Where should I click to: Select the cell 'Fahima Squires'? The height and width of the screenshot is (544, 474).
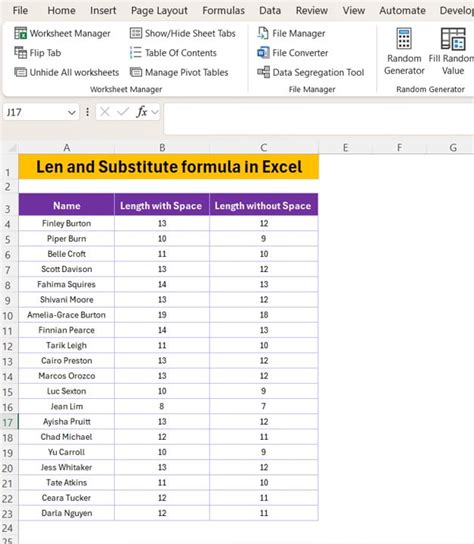pos(67,284)
